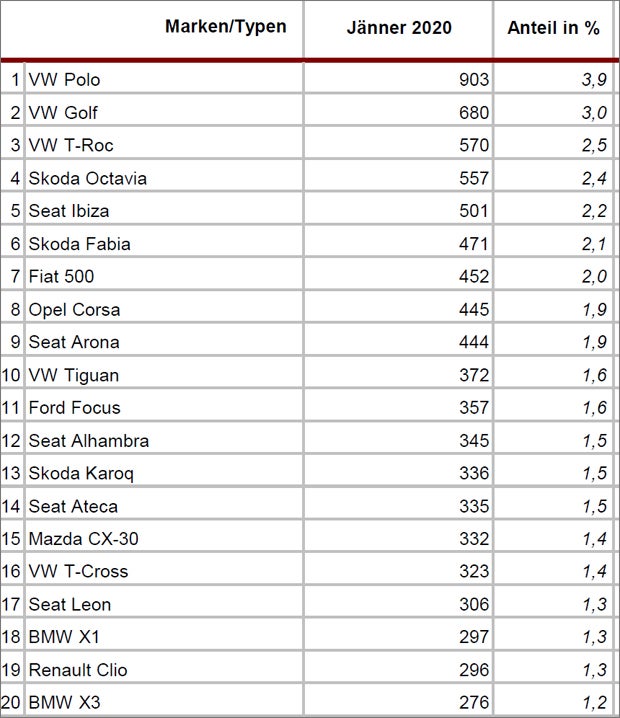
Task: Select the Skoda Octavia row name
Action: [x=87, y=178]
